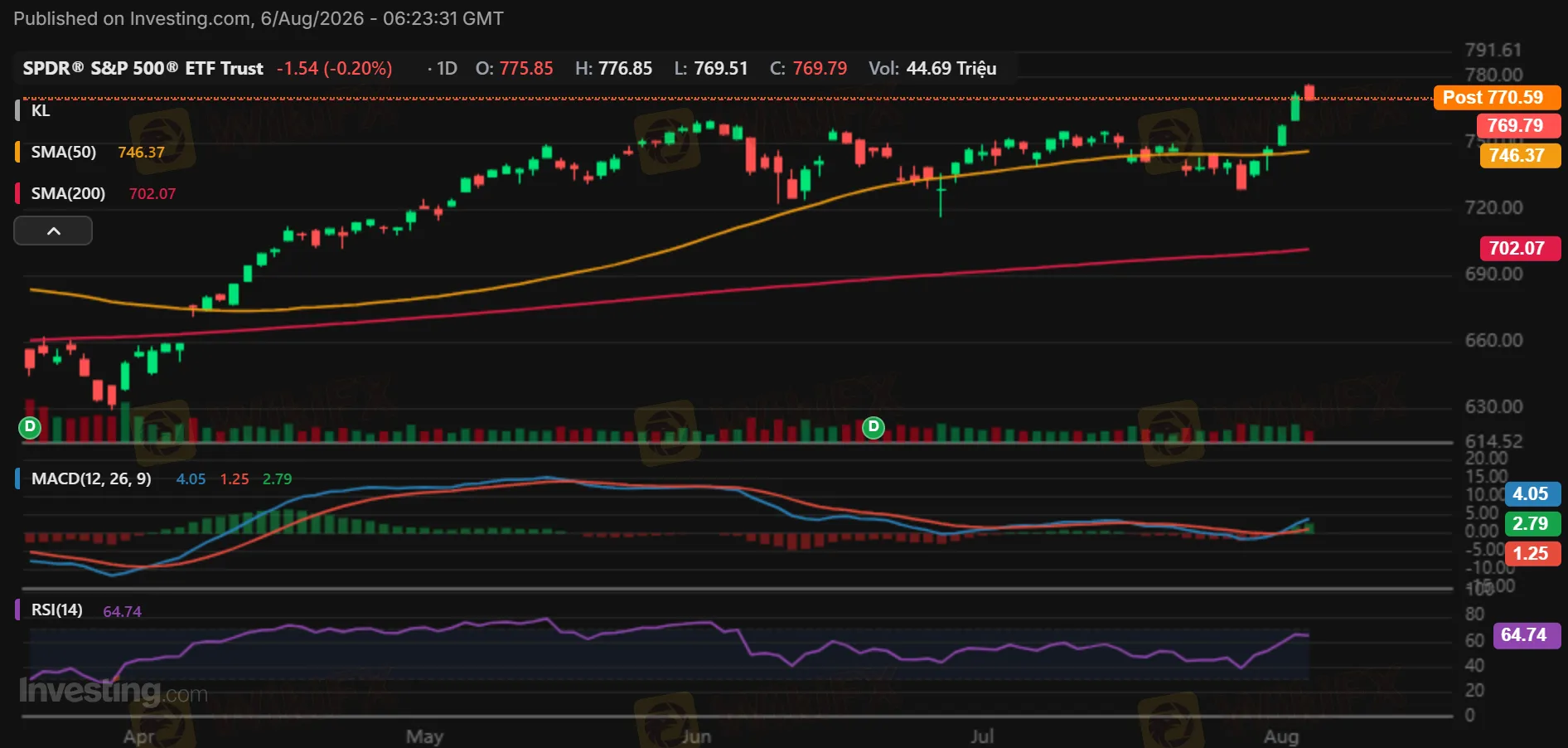Click the 630.00 price axis label
The height and width of the screenshot is (748, 1568).
pyautogui.click(x=1493, y=406)
